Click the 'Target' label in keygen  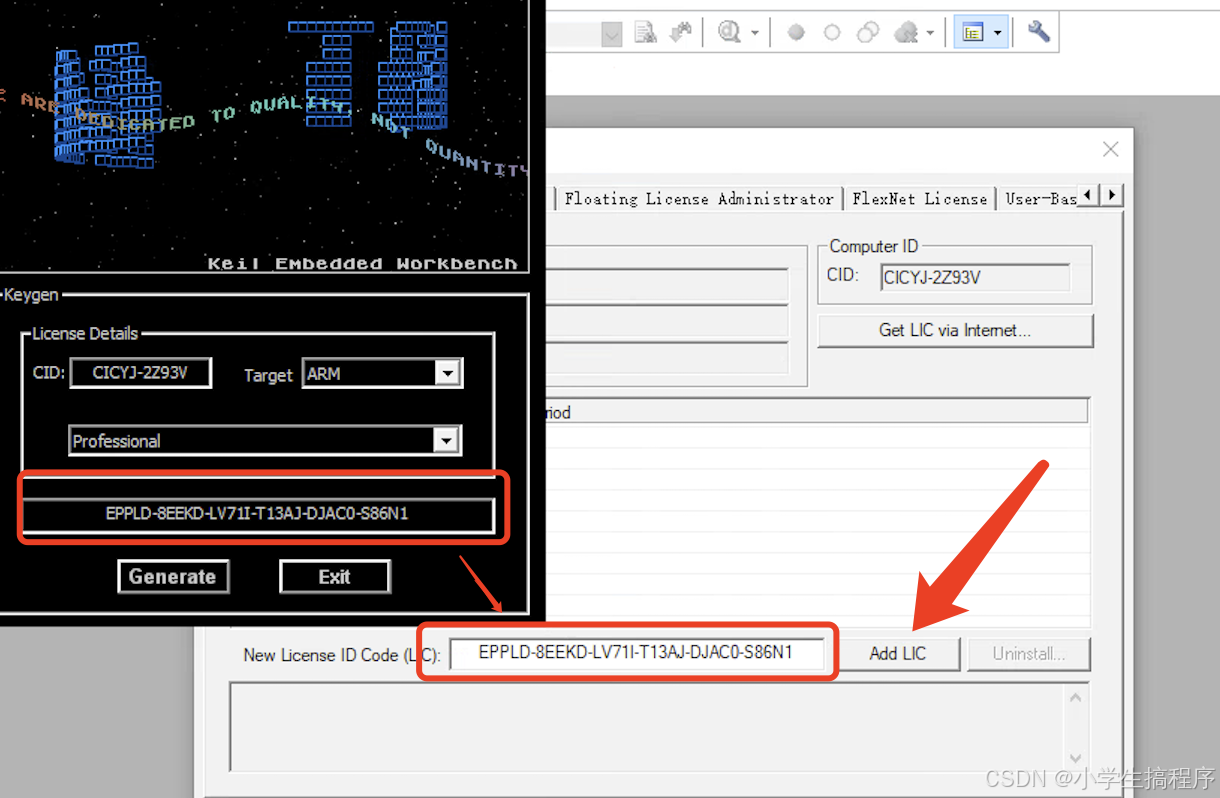(x=268, y=376)
